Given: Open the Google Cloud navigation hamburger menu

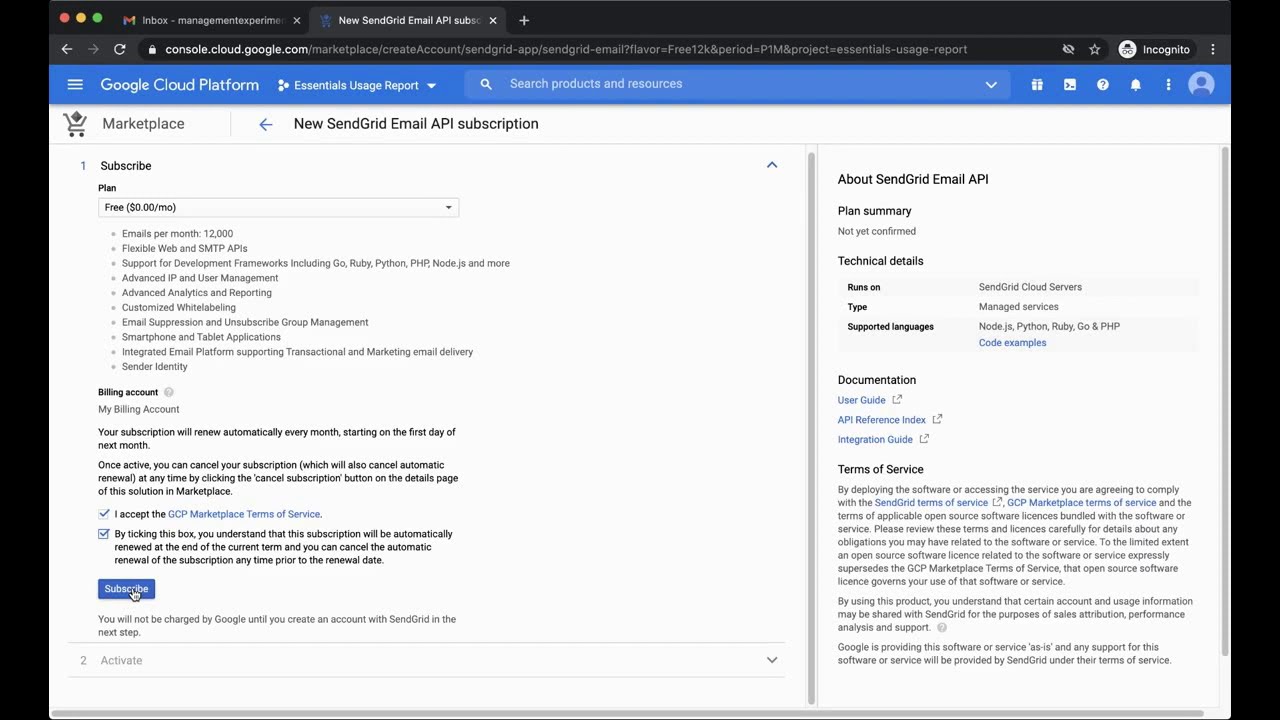Looking at the screenshot, I should 75,85.
